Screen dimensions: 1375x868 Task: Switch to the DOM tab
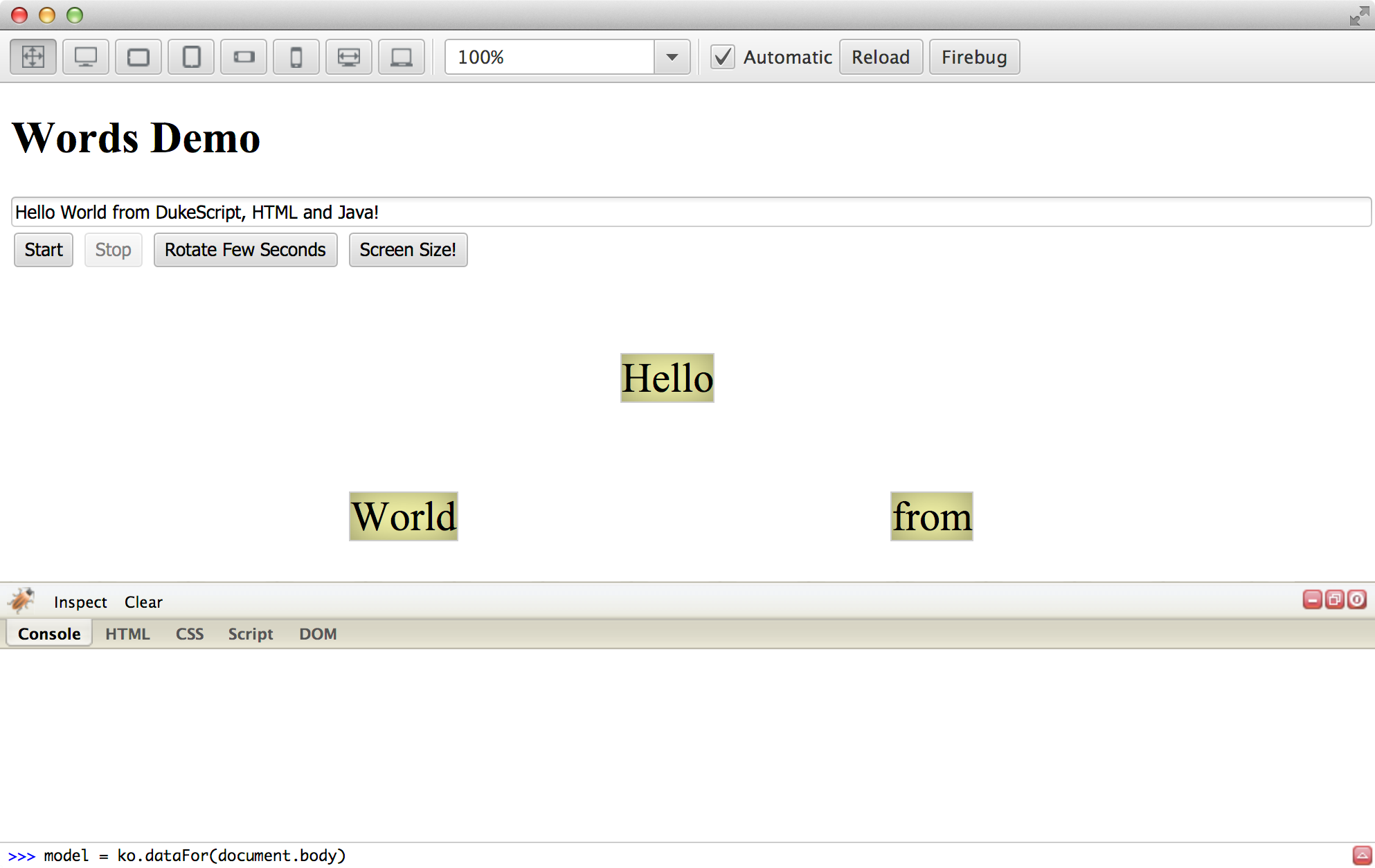pyautogui.click(x=318, y=634)
